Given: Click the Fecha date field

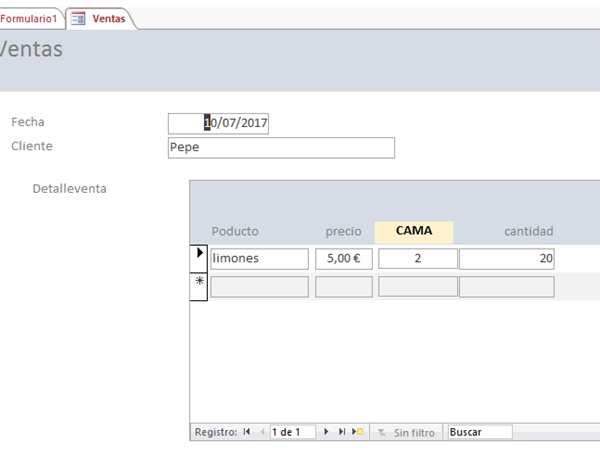Looking at the screenshot, I should pyautogui.click(x=219, y=123).
